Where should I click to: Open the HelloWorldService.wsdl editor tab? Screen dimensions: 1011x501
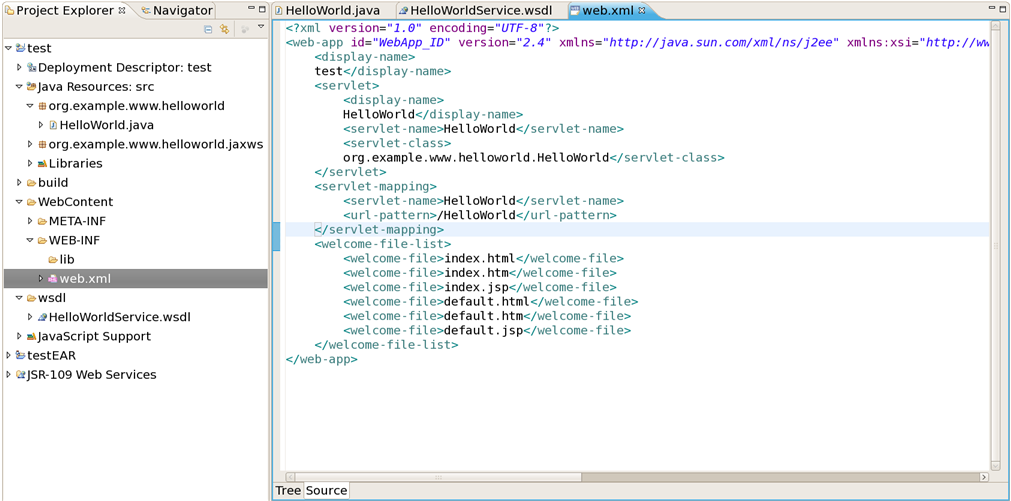[x=475, y=10]
